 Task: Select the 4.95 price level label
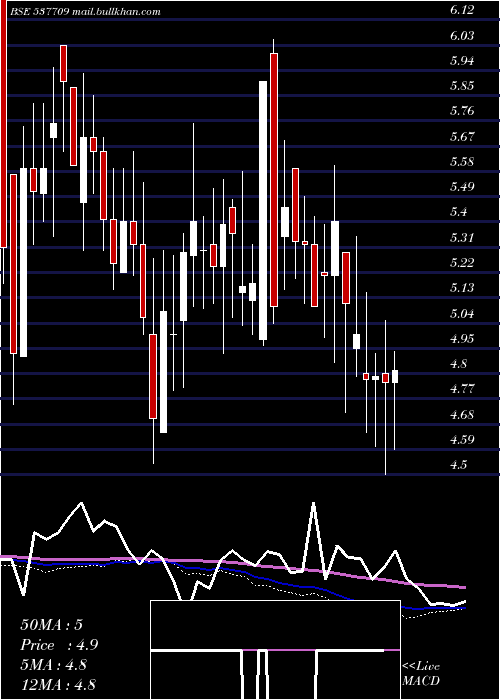(462, 338)
